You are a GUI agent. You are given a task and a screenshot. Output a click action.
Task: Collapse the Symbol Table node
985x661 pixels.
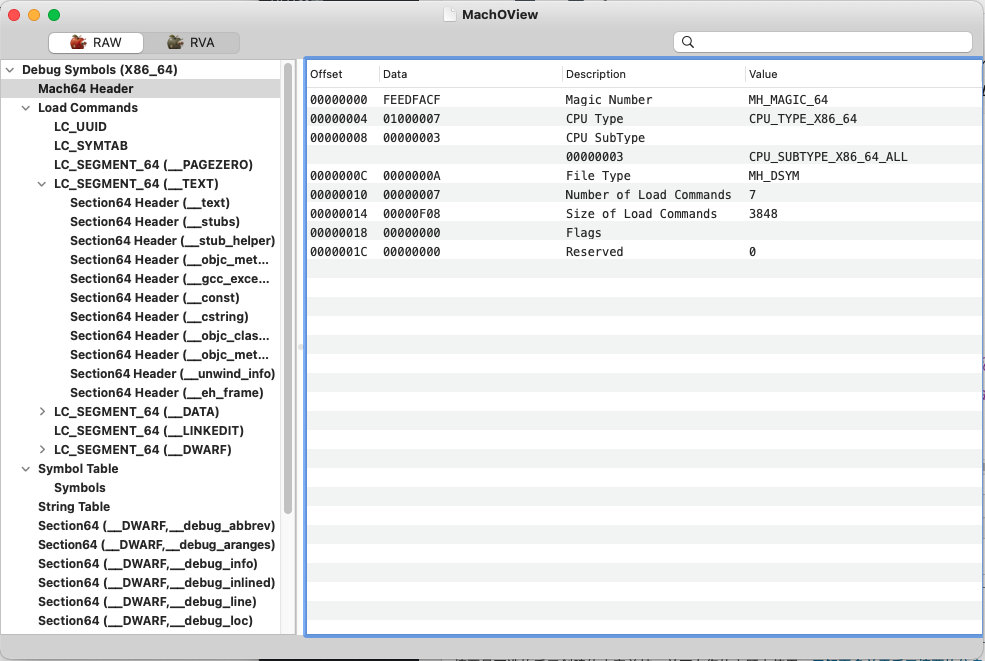[x=26, y=469]
